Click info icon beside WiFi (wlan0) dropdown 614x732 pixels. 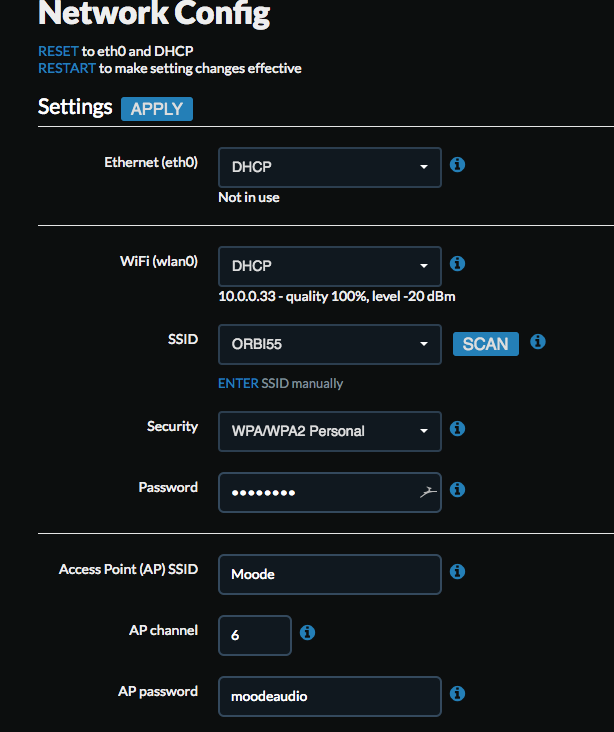click(457, 263)
